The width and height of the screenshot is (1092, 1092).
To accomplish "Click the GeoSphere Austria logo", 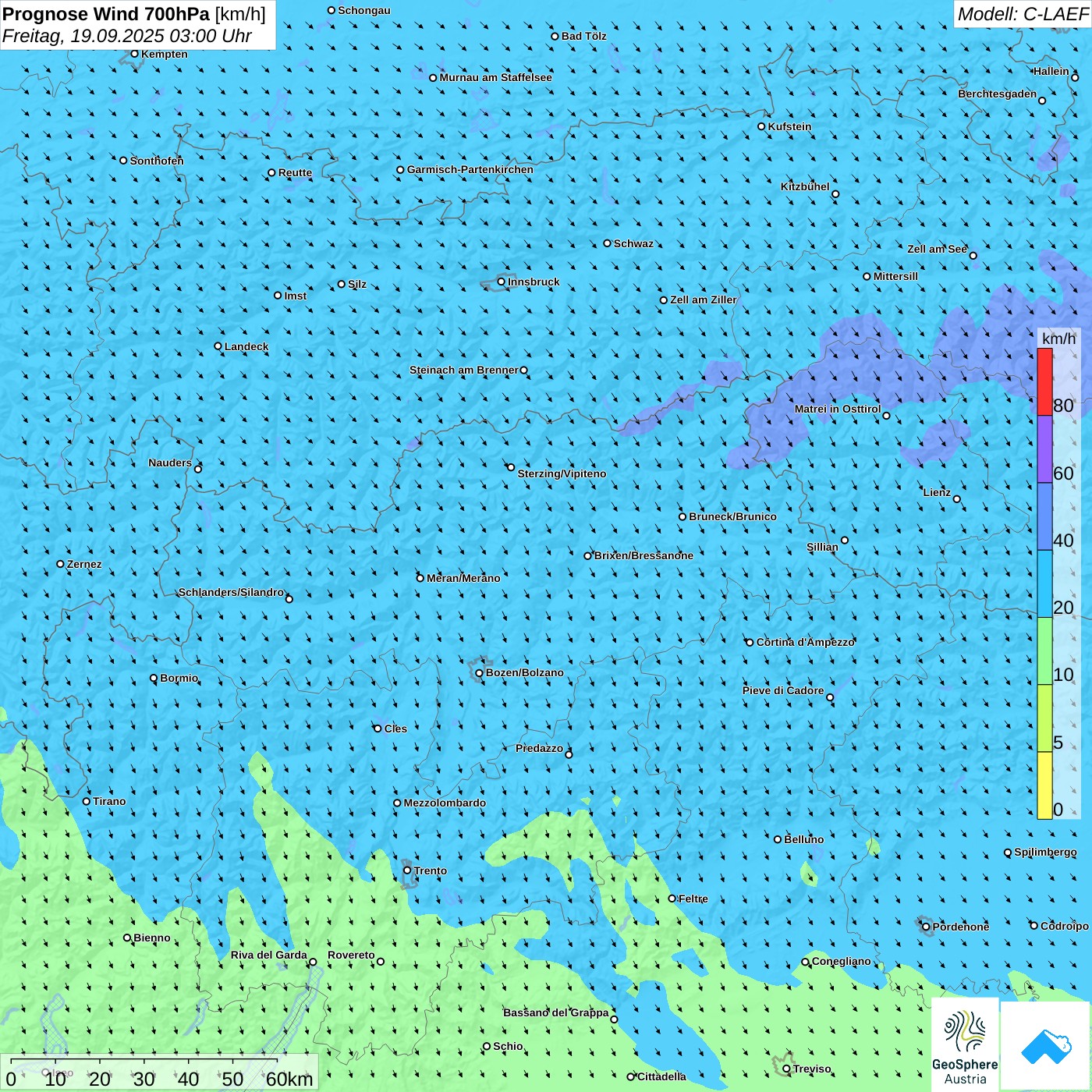I will (965, 1044).
